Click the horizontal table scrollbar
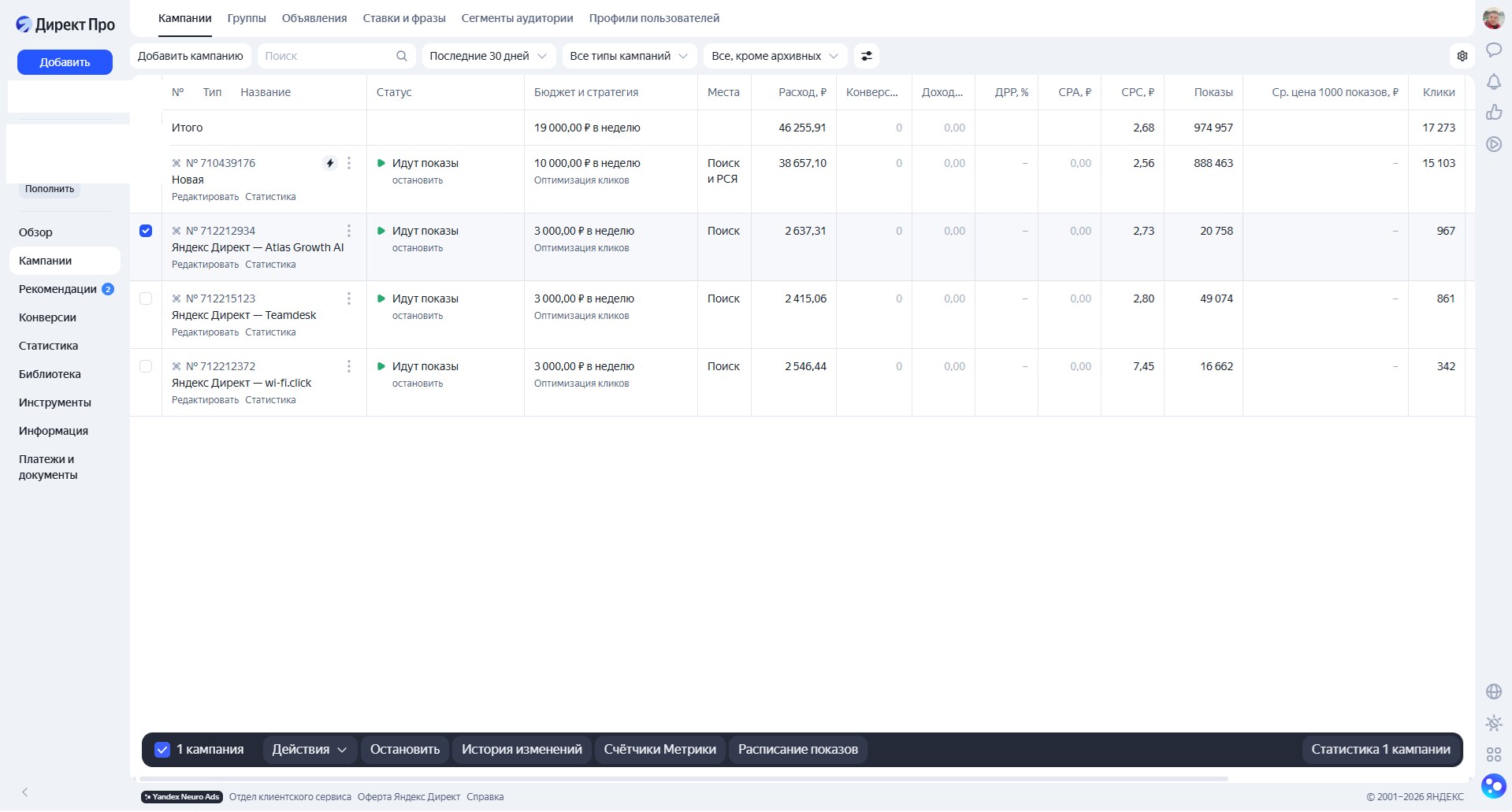1512x812 pixels. [x=684, y=779]
